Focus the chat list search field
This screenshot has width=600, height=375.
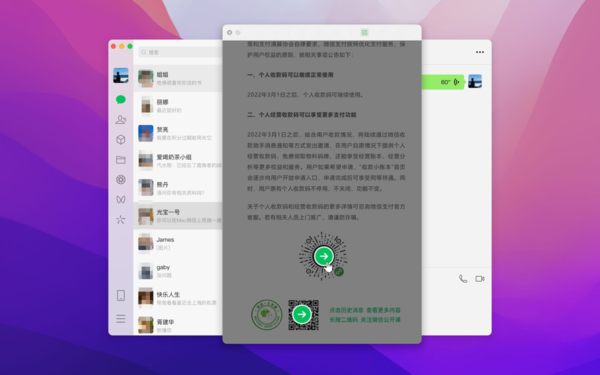(x=180, y=52)
